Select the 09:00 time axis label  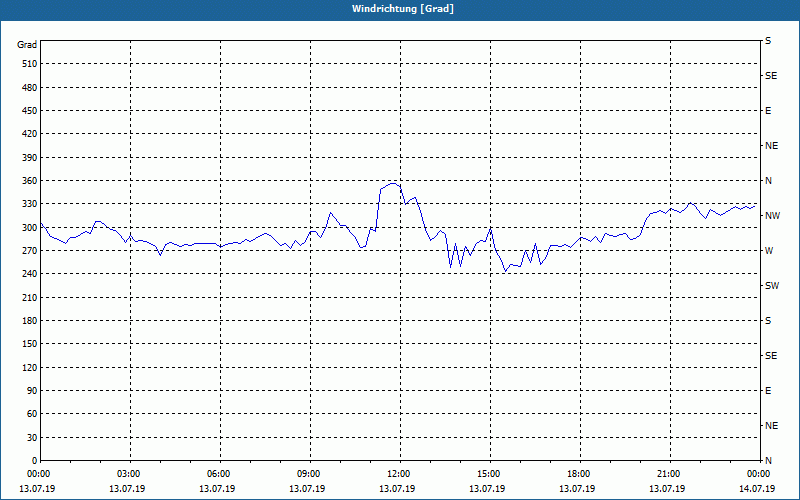(308, 474)
